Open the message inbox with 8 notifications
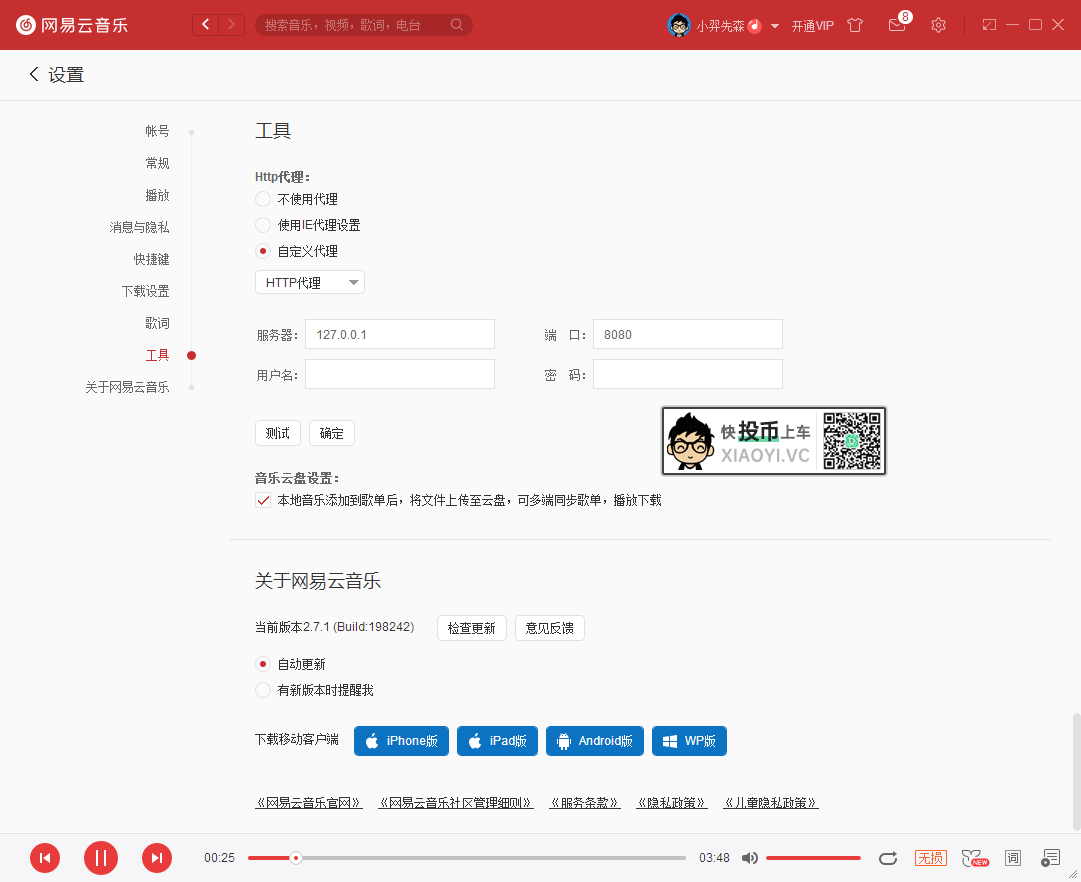1081x882 pixels. [896, 25]
